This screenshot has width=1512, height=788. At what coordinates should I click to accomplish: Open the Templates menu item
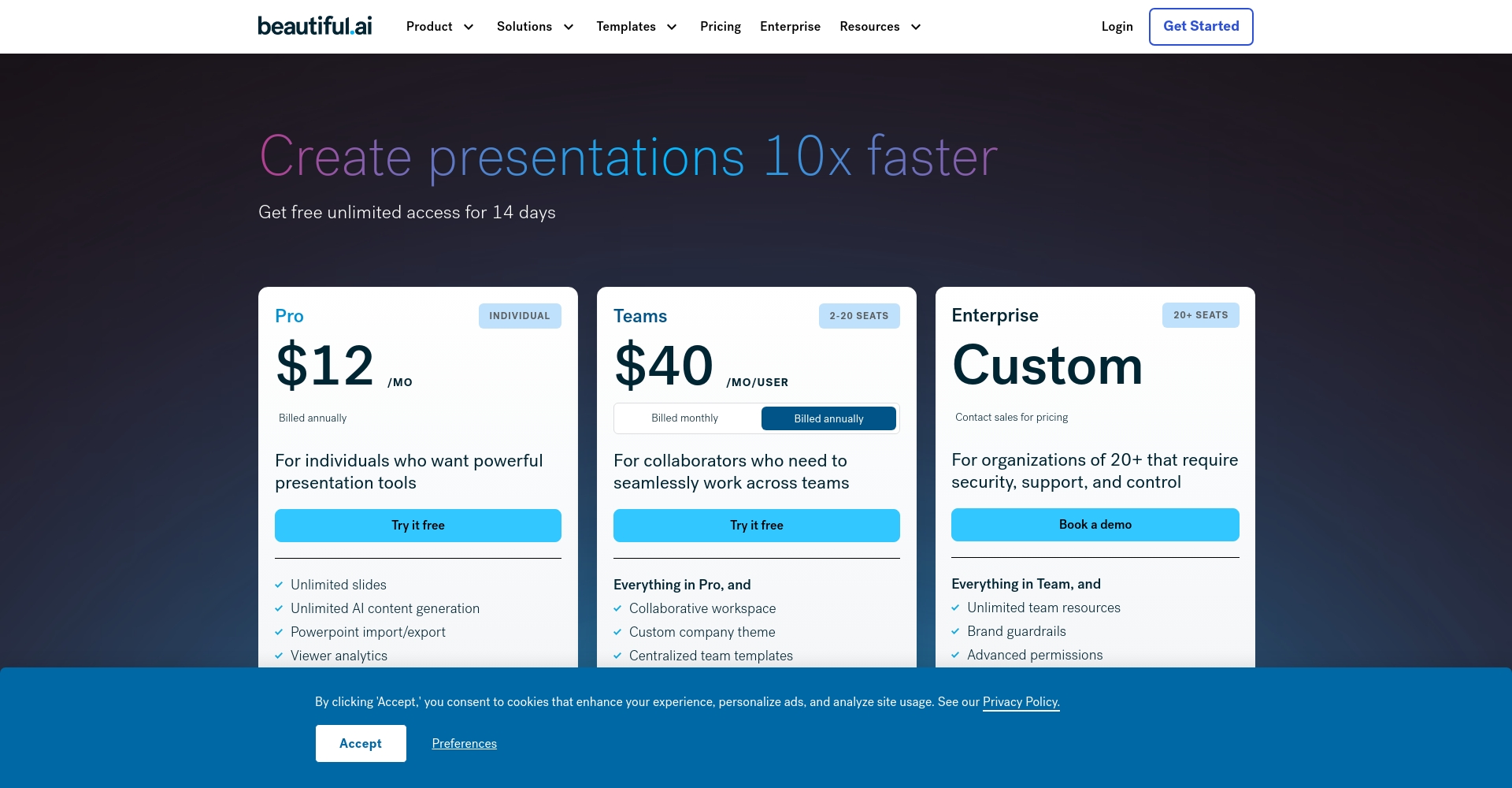tap(626, 26)
